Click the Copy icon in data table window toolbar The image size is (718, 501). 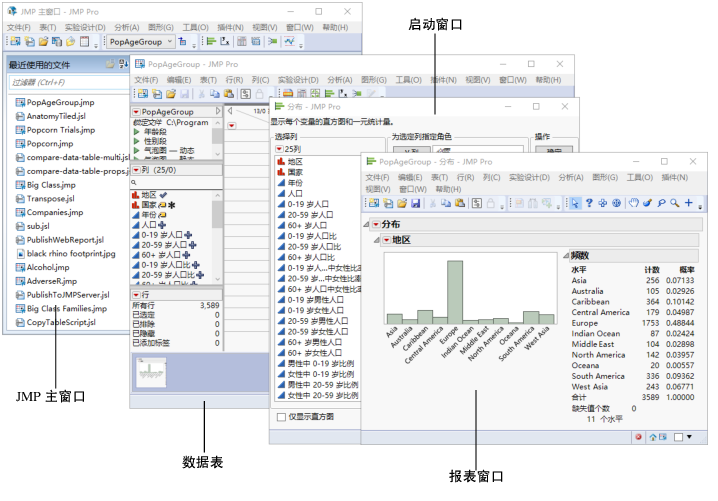215,93
